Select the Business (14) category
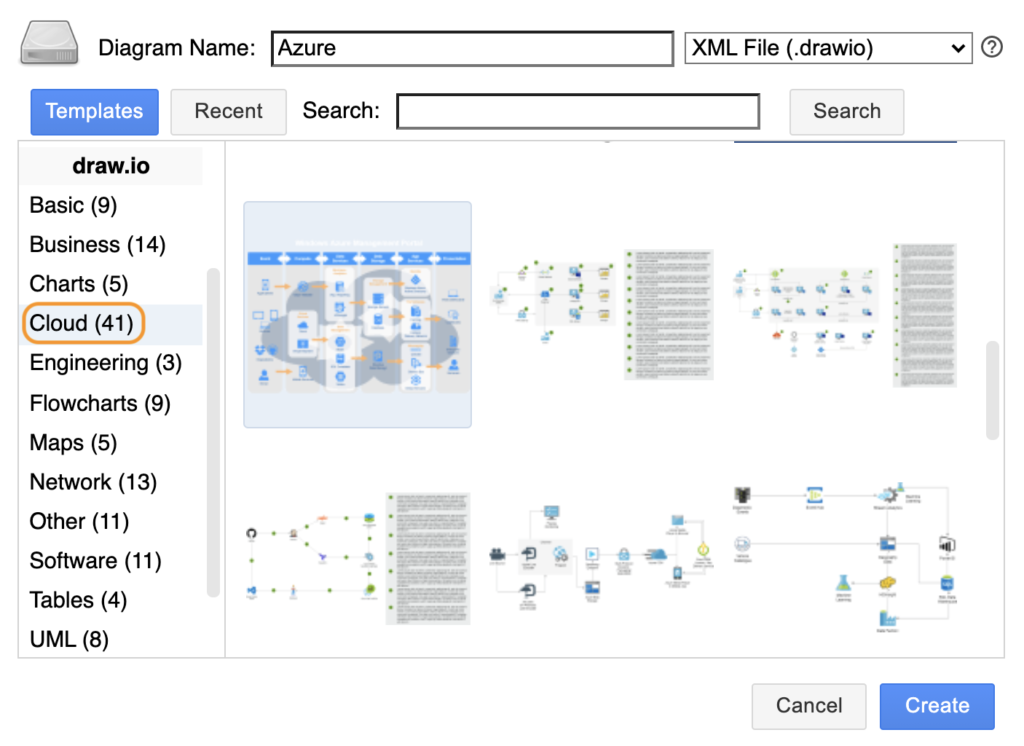Screen dimensions: 1024x746 point(97,245)
